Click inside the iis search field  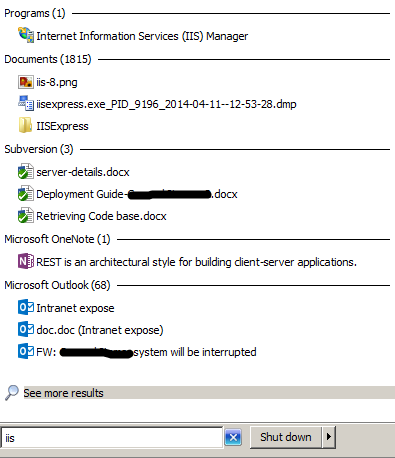tap(112, 438)
